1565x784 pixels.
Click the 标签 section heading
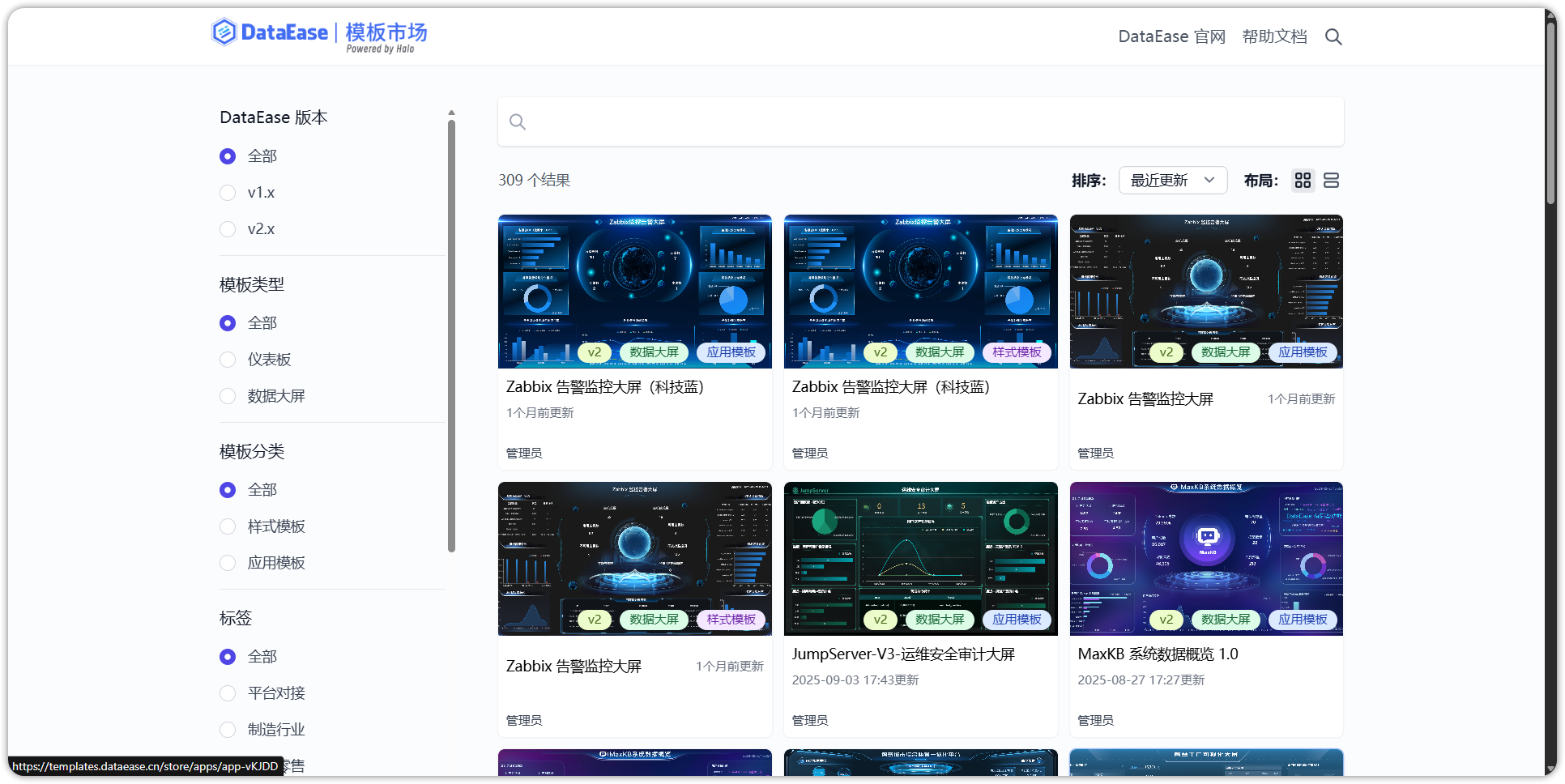[236, 619]
